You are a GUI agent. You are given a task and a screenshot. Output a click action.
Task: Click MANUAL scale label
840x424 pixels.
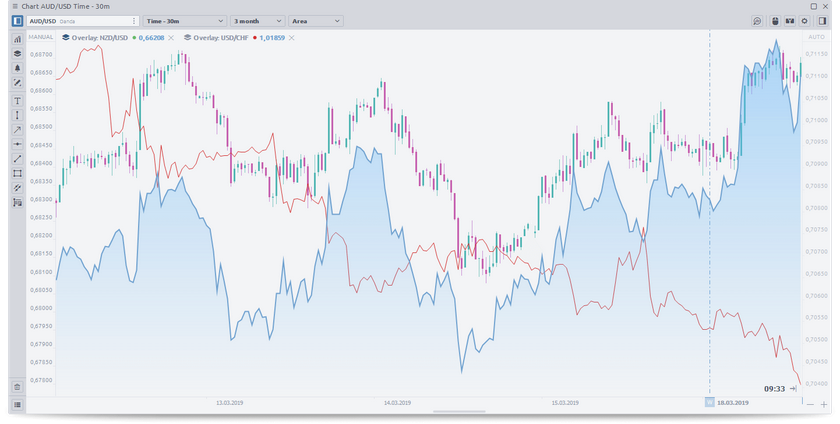coord(41,37)
